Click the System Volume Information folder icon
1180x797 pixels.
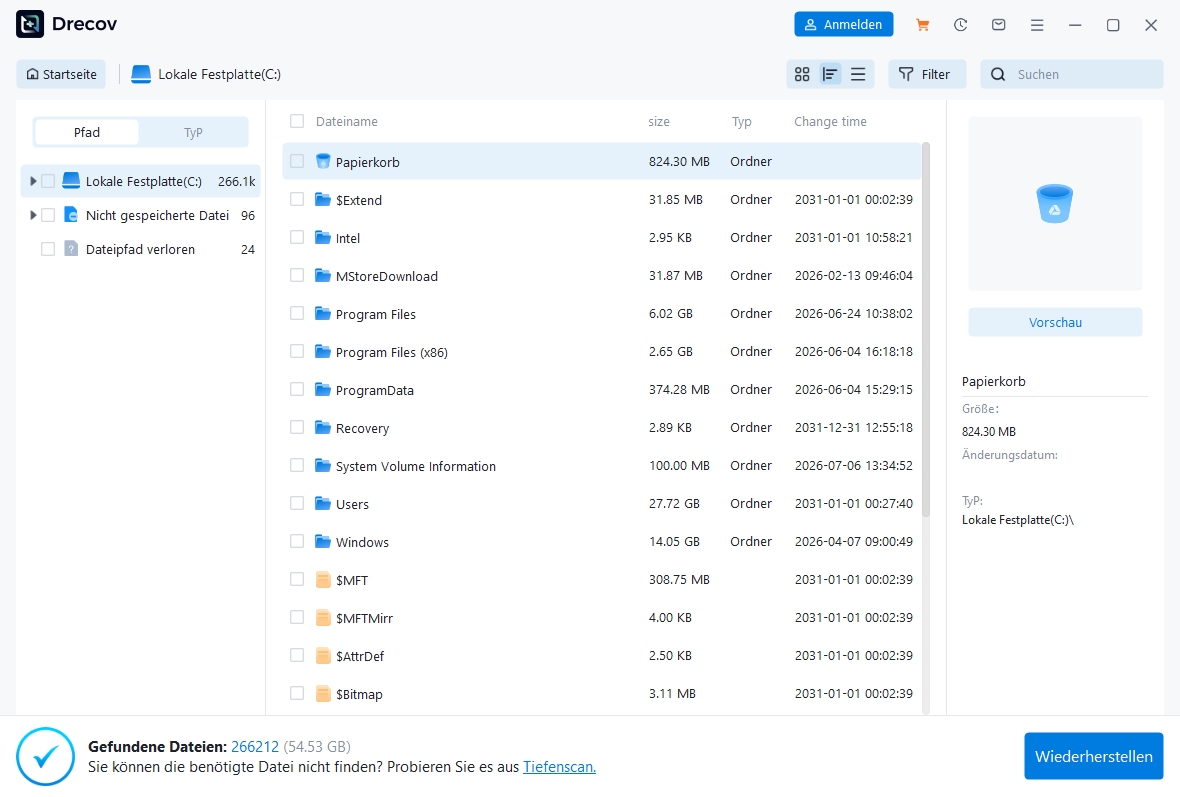pos(323,465)
